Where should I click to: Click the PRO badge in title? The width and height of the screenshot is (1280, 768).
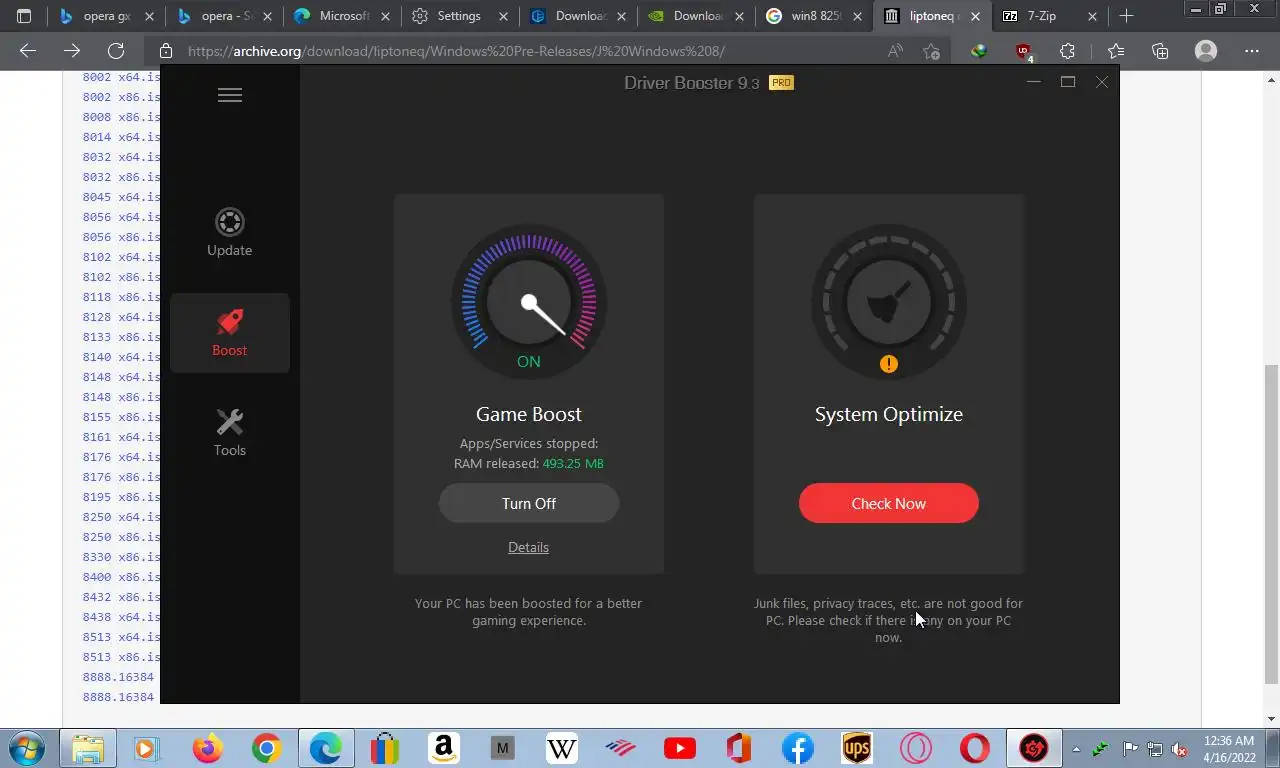781,83
